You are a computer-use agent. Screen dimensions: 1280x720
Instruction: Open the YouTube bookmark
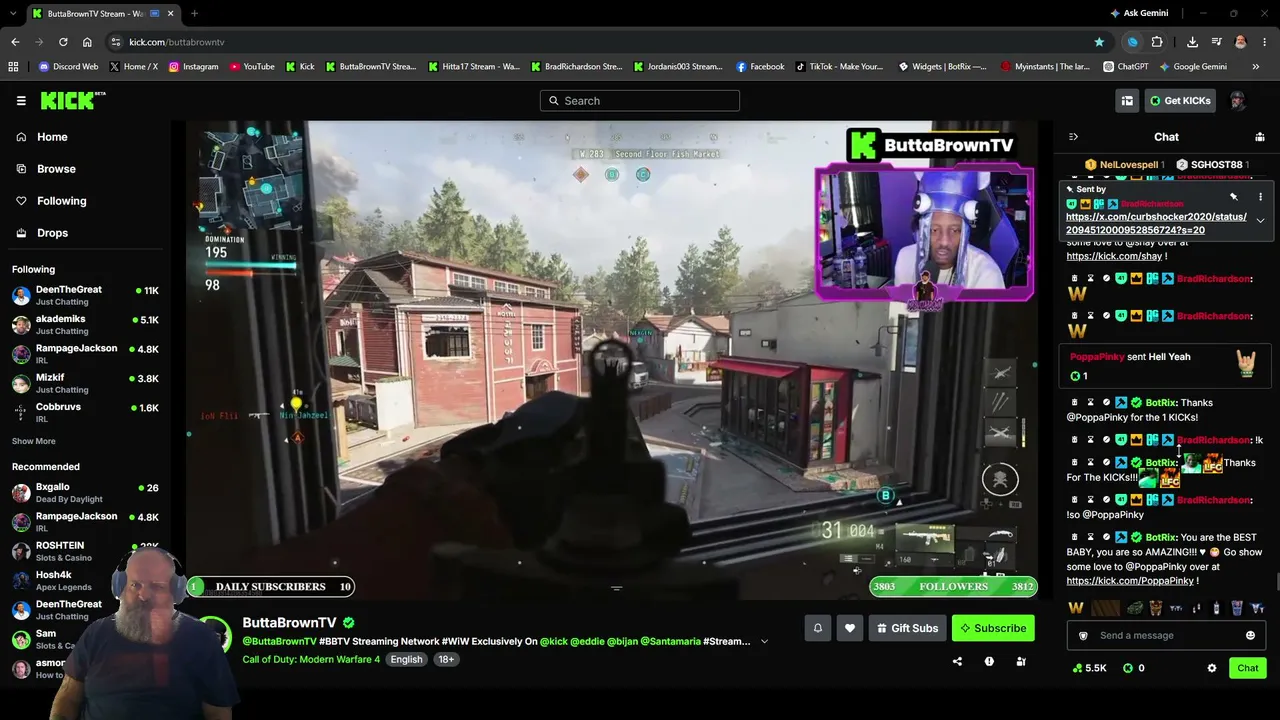pos(252,67)
